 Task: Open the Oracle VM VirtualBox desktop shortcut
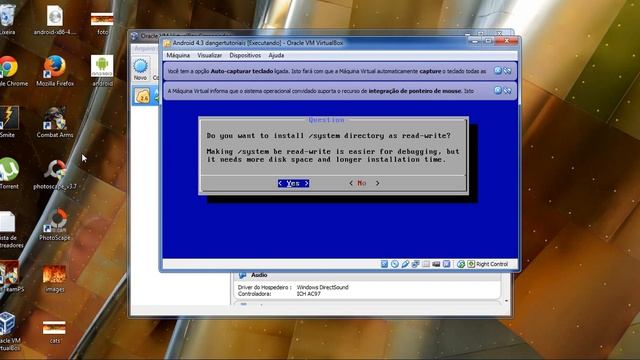point(9,331)
